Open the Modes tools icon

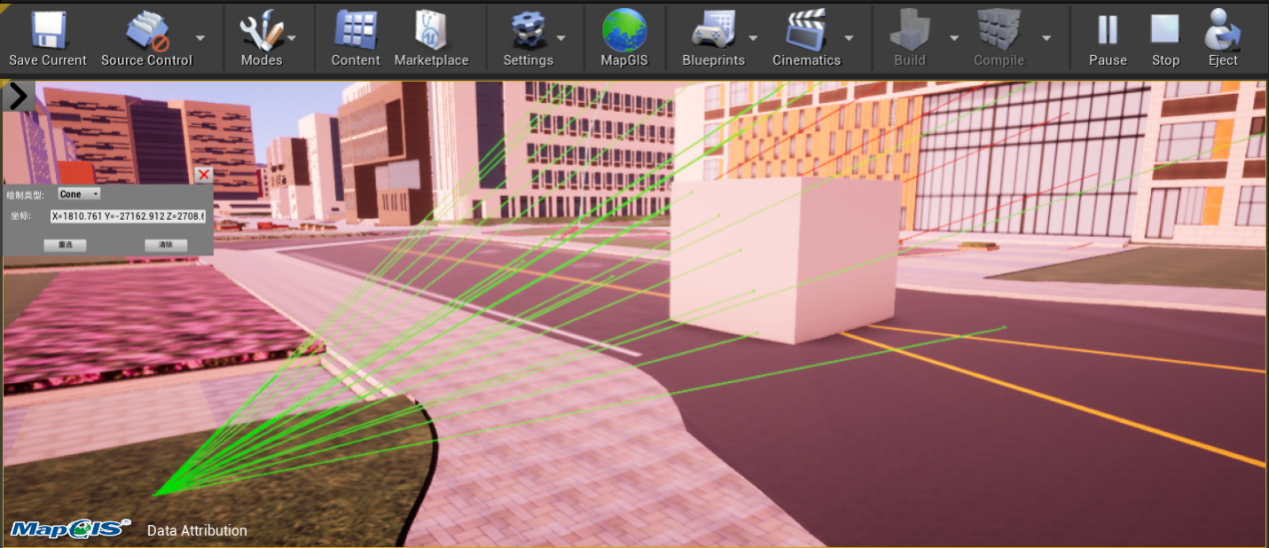[260, 30]
